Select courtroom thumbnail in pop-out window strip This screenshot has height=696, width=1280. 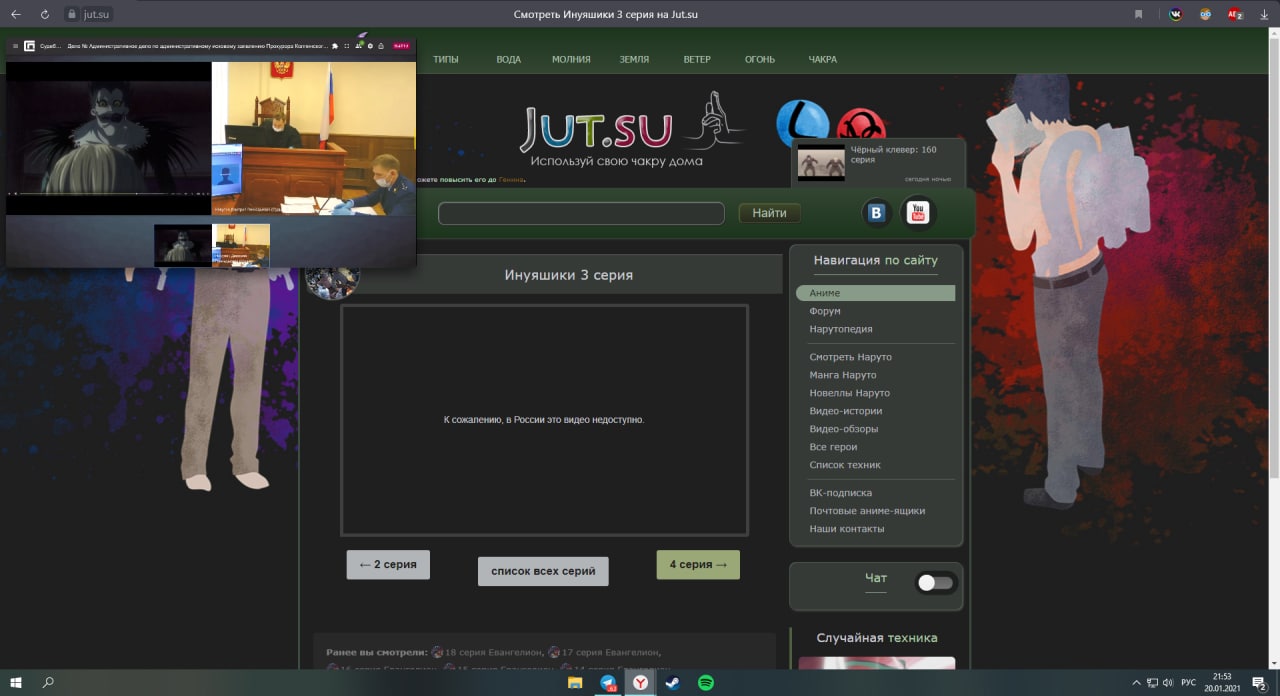click(242, 245)
